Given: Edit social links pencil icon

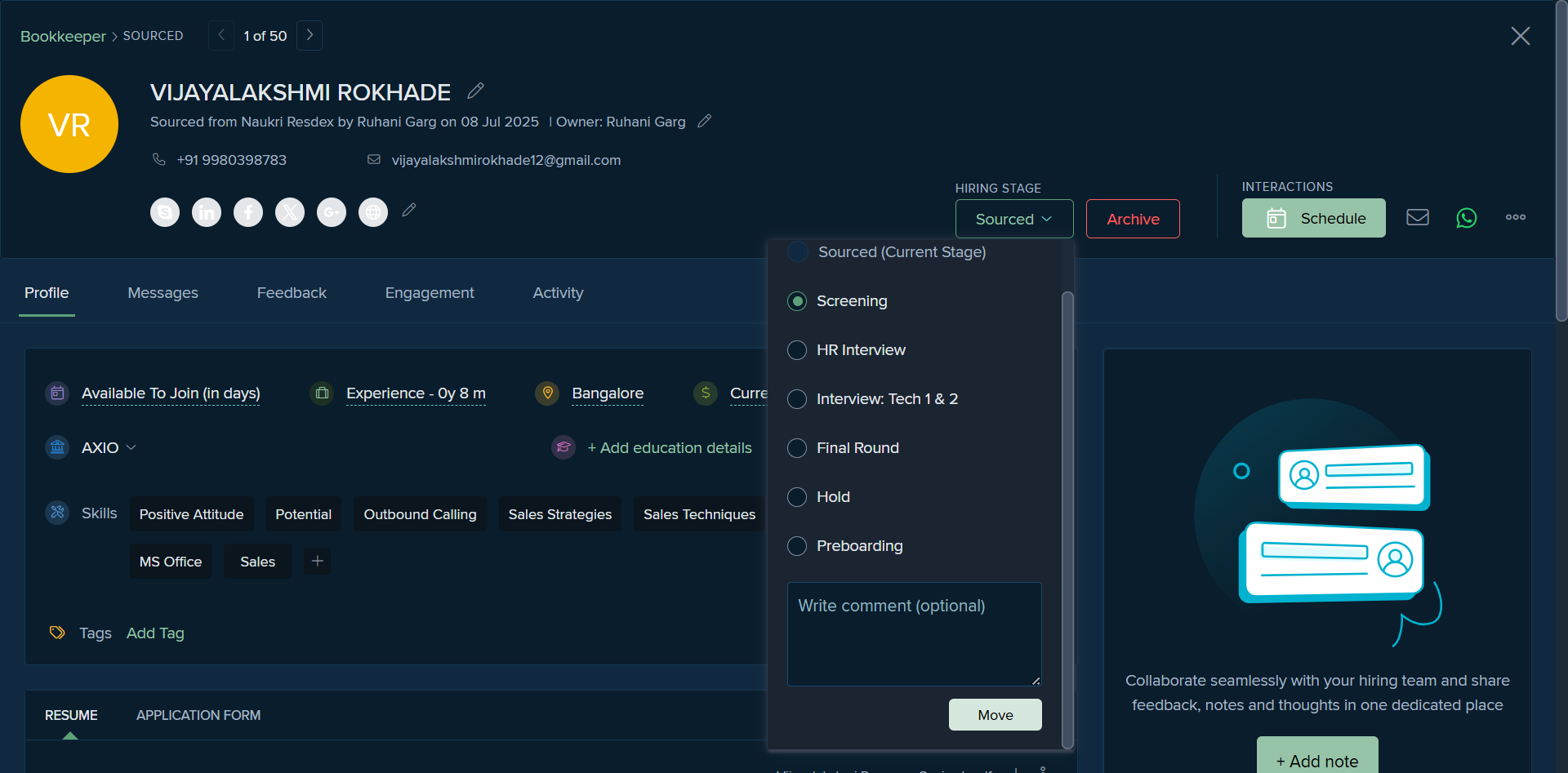Looking at the screenshot, I should (409, 210).
